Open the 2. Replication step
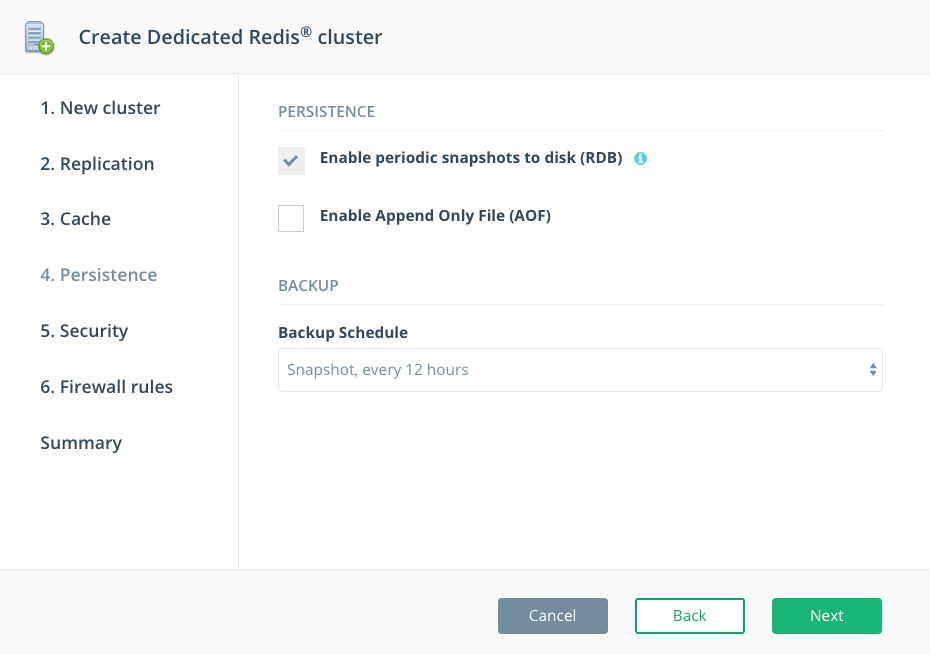The height and width of the screenshot is (654, 930). pos(97,164)
